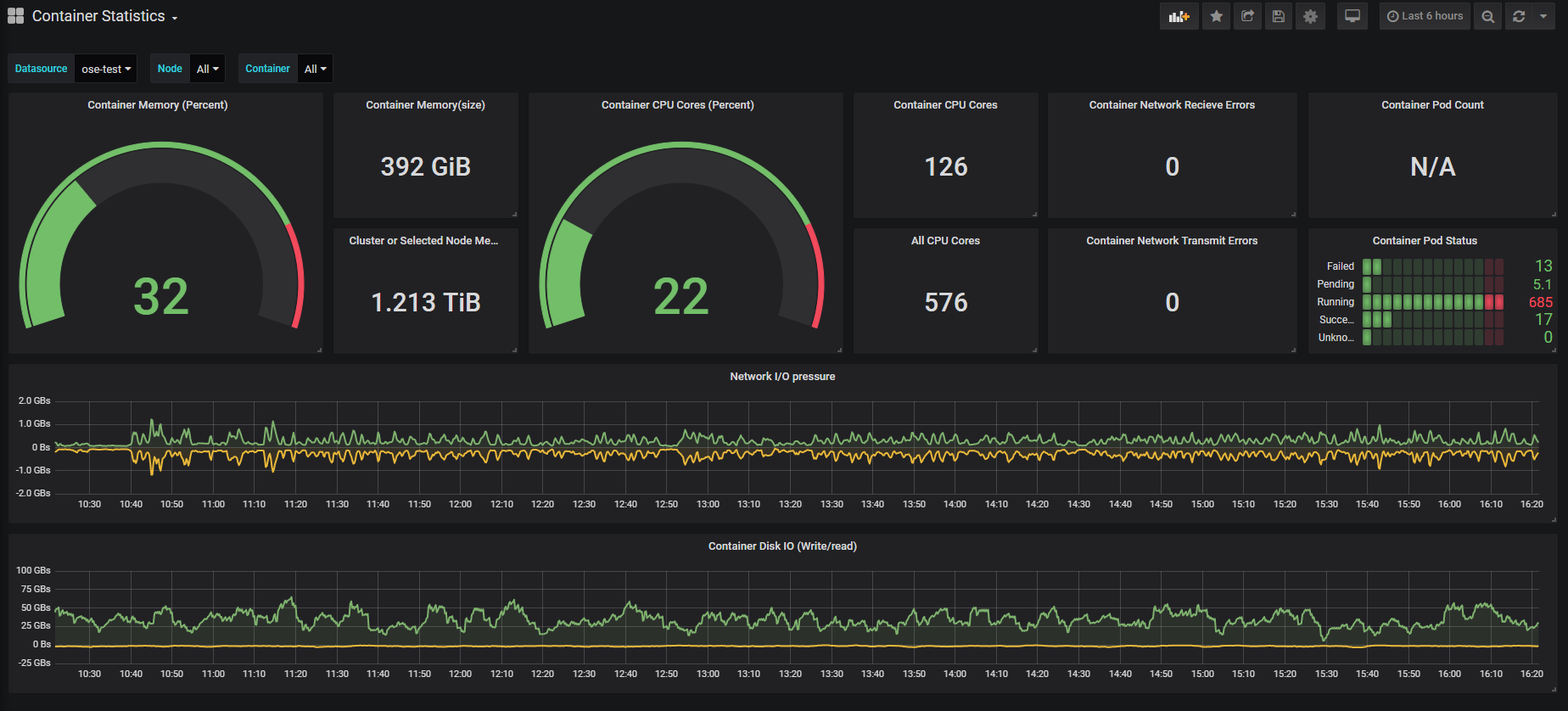Viewport: 1568px width, 711px height.
Task: Star this dashboard as favorite
Action: click(1216, 16)
